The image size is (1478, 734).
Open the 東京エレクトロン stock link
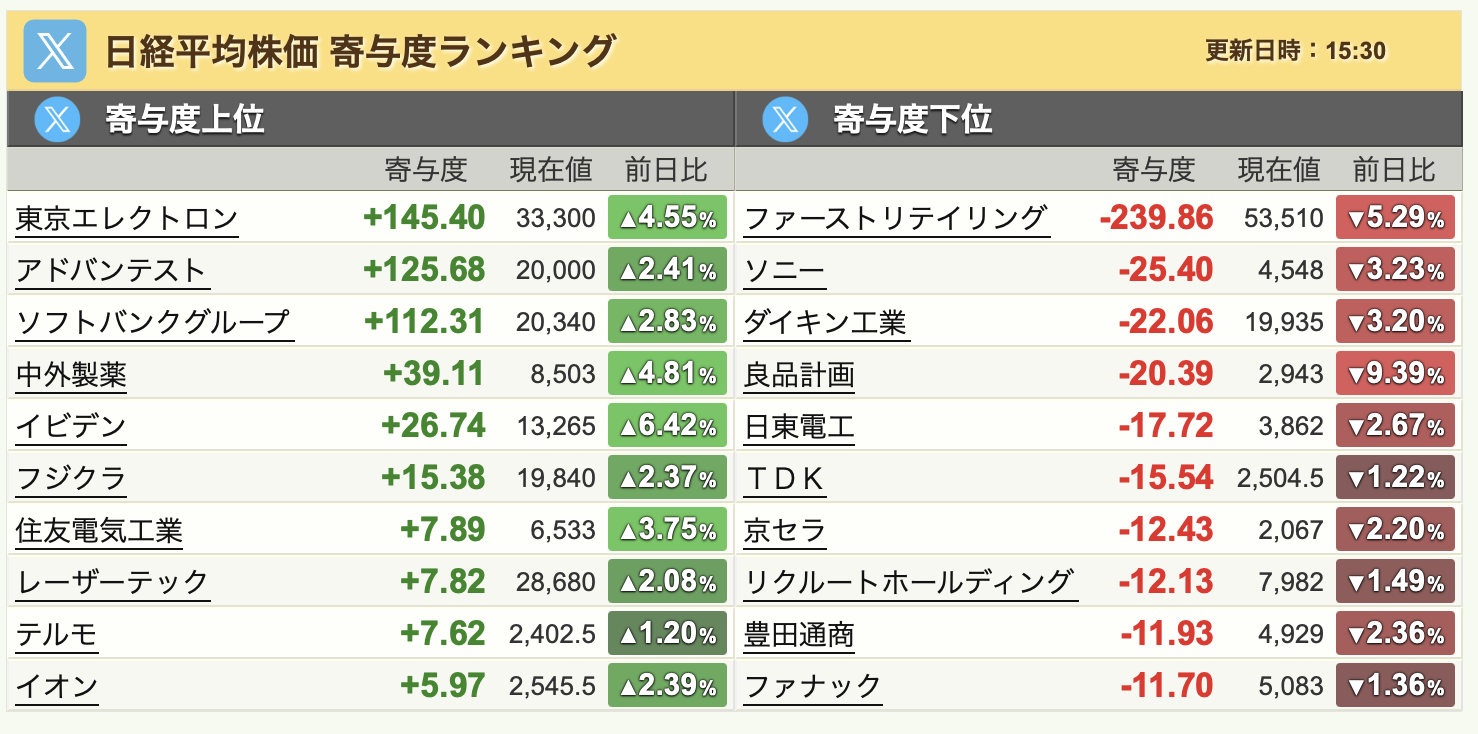pyautogui.click(x=126, y=218)
